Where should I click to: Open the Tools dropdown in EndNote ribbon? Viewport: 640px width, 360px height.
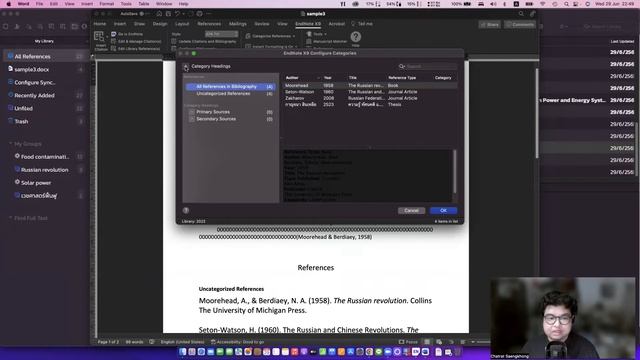pos(317,34)
